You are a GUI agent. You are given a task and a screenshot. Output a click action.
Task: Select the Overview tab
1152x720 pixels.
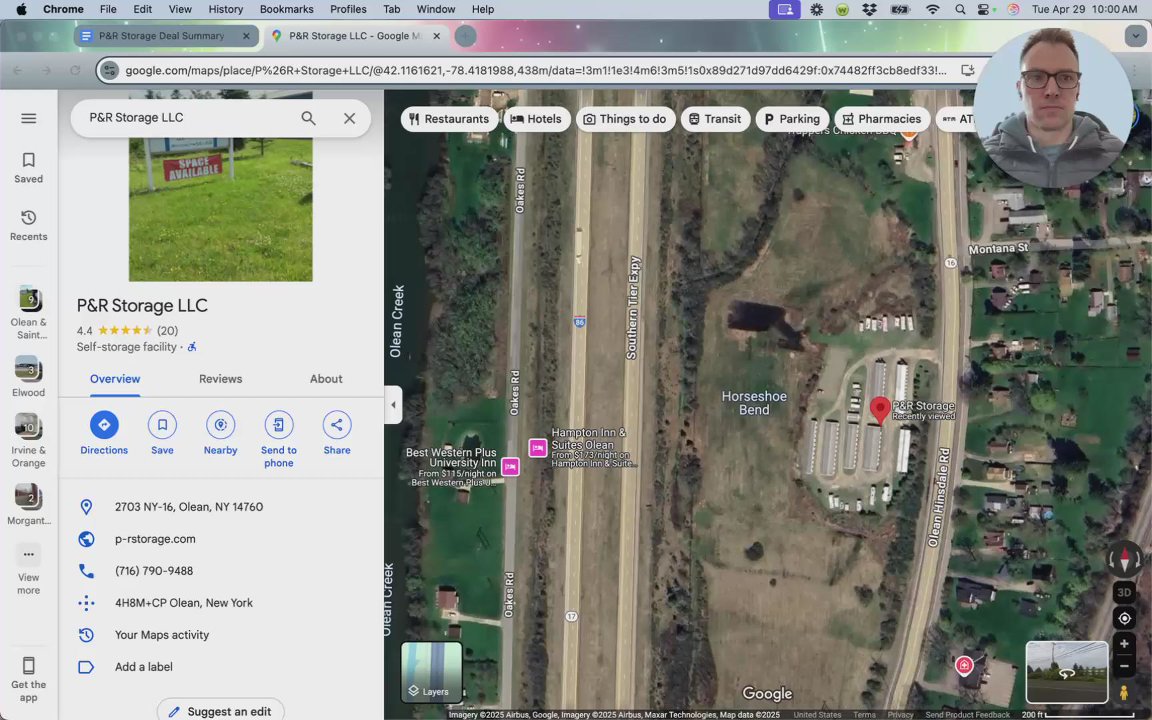[x=115, y=379]
